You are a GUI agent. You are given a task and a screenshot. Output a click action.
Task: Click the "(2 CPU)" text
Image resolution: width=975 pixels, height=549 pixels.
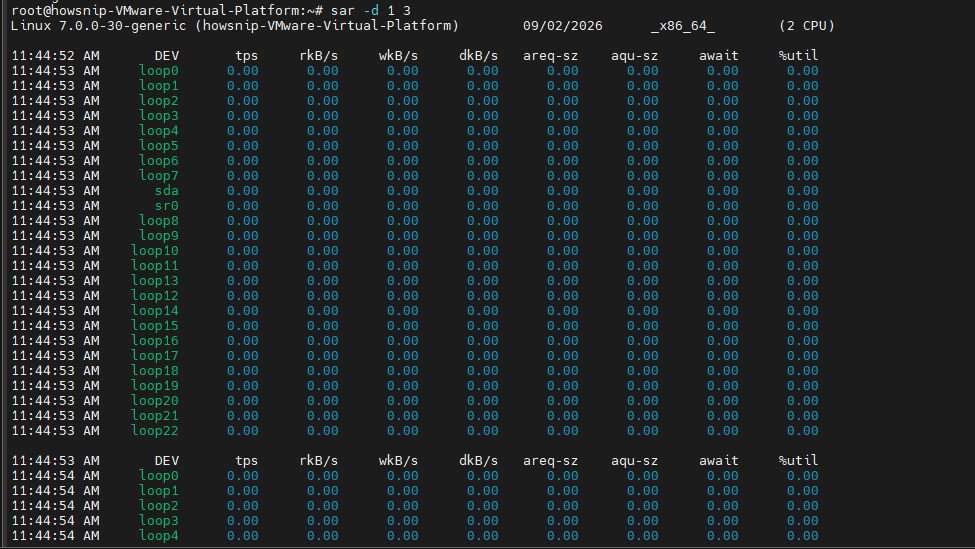pos(806,25)
